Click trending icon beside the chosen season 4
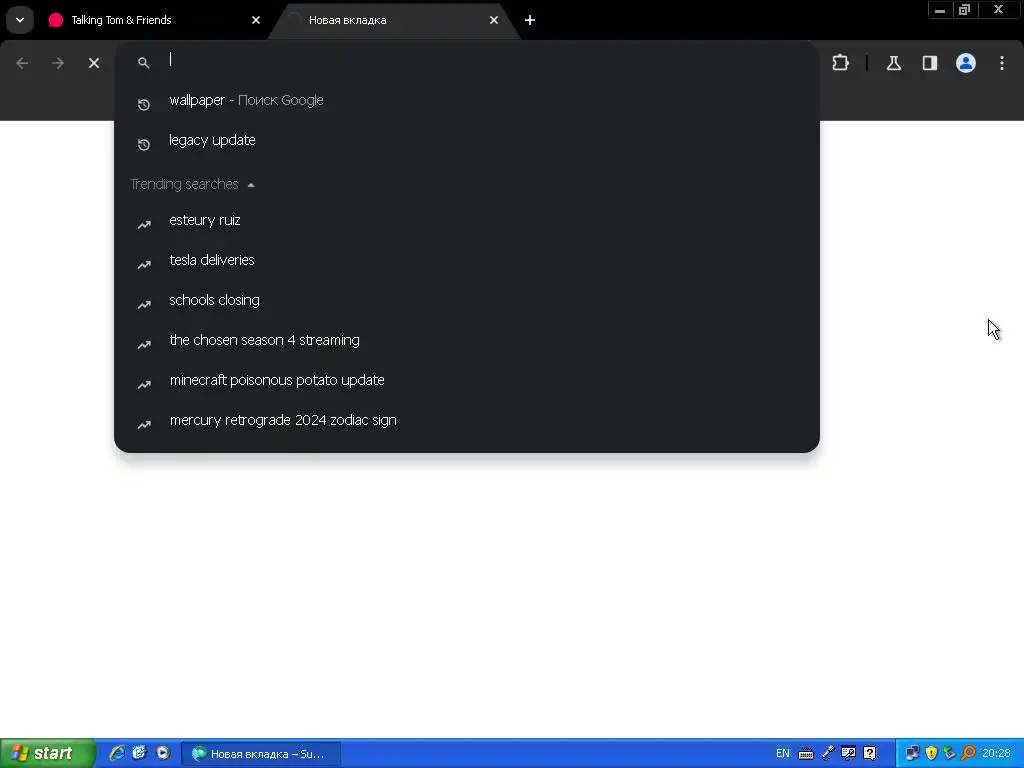The image size is (1024, 768). tap(144, 344)
